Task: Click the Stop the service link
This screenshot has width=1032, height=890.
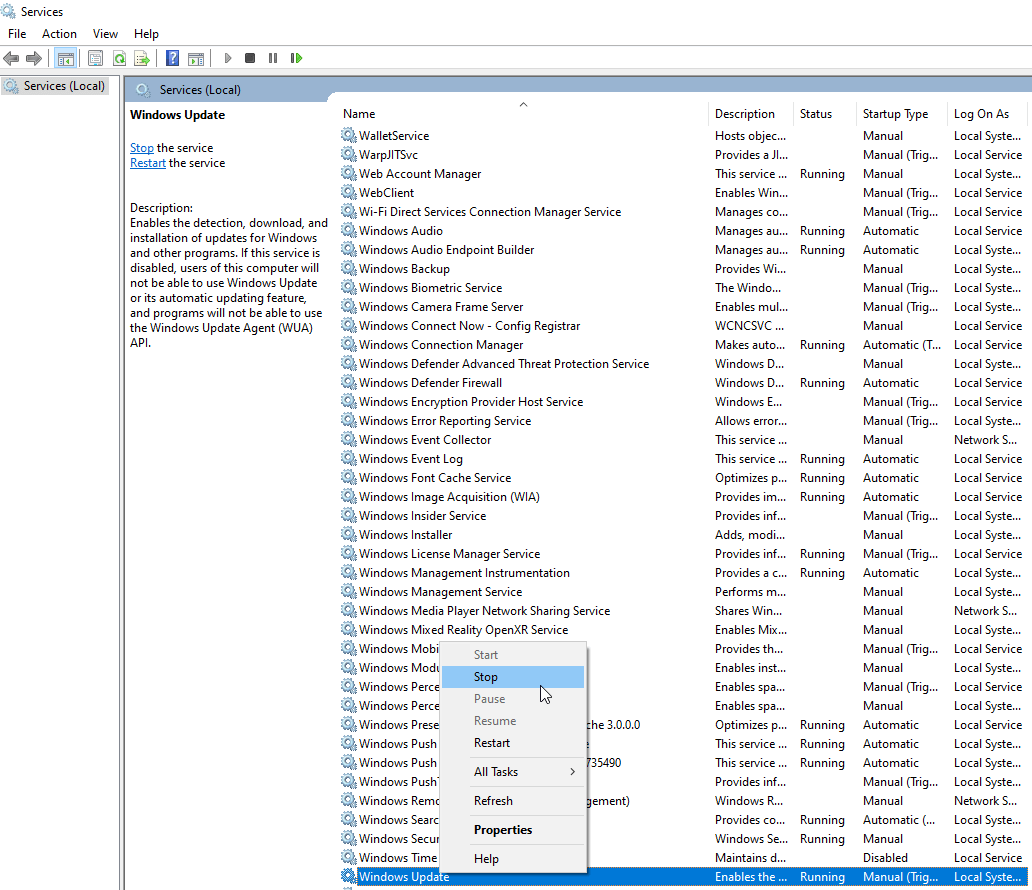Action: pyautogui.click(x=141, y=147)
